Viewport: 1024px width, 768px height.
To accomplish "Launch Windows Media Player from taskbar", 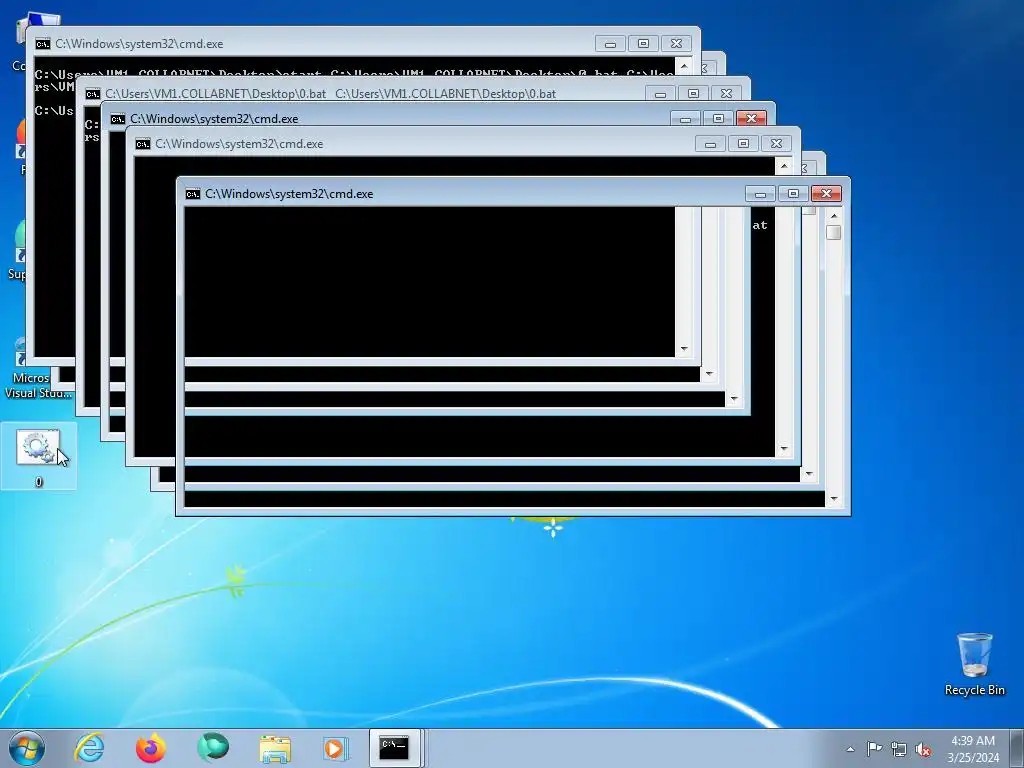I will click(x=336, y=748).
